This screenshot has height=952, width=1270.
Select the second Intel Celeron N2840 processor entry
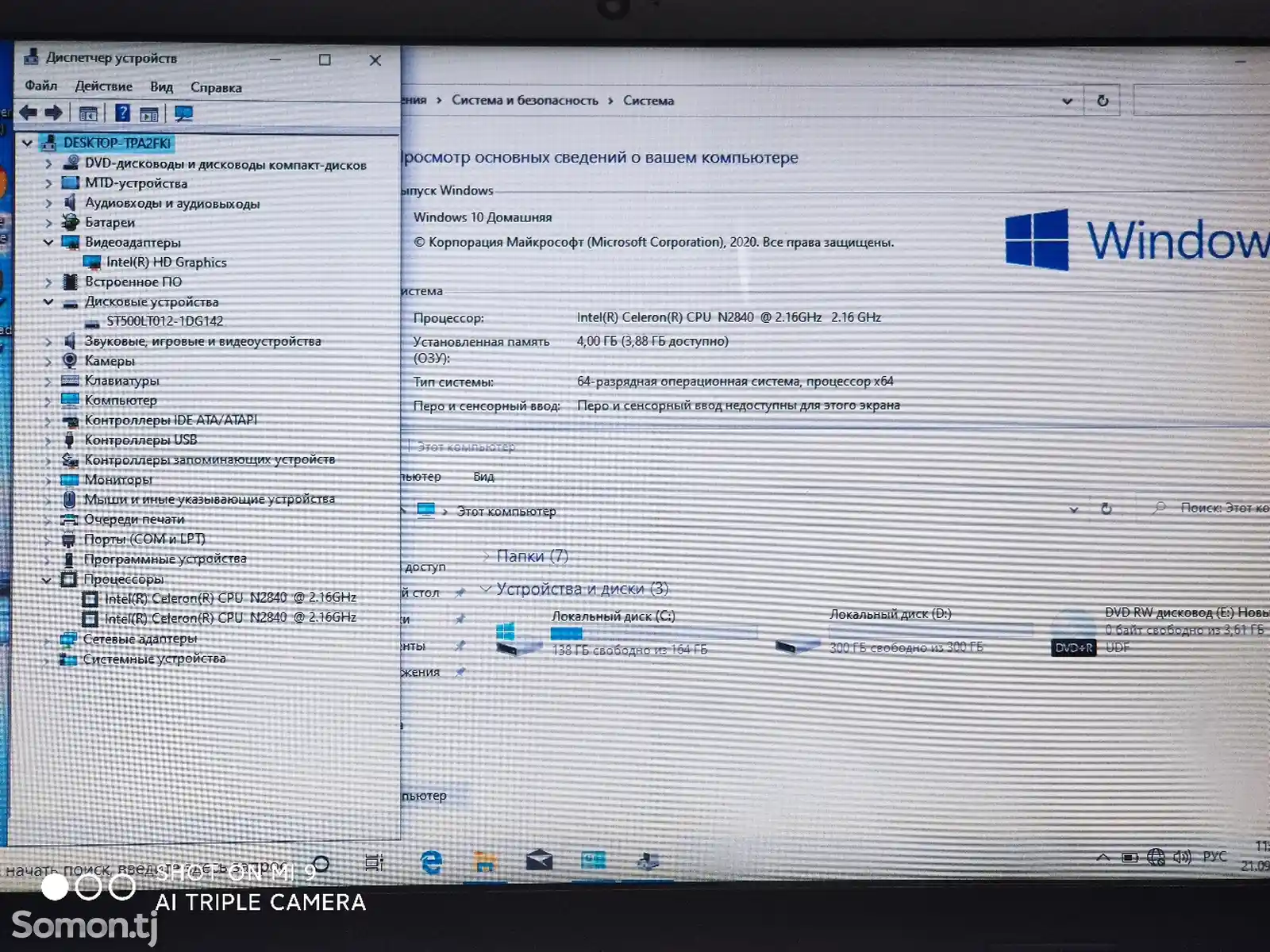click(x=230, y=617)
